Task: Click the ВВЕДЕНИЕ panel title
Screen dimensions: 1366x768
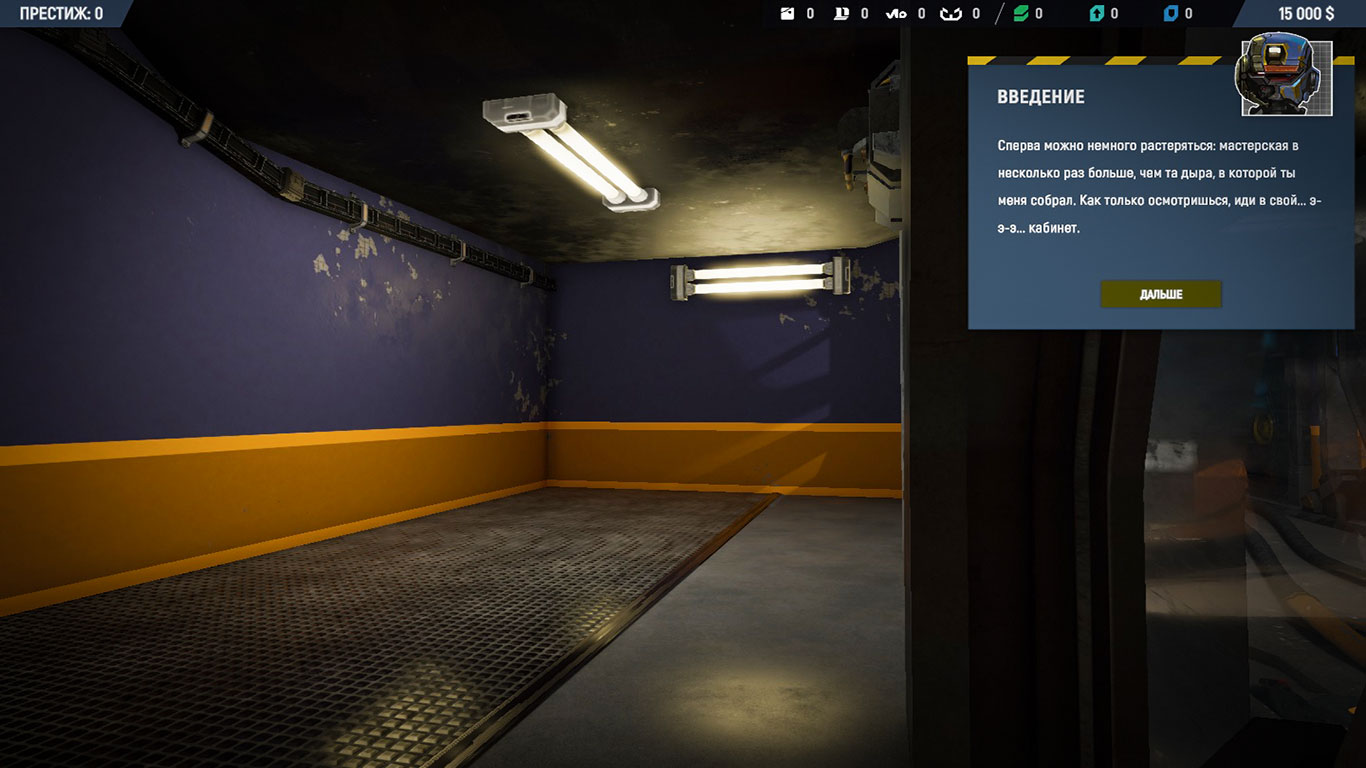Action: tap(1040, 97)
